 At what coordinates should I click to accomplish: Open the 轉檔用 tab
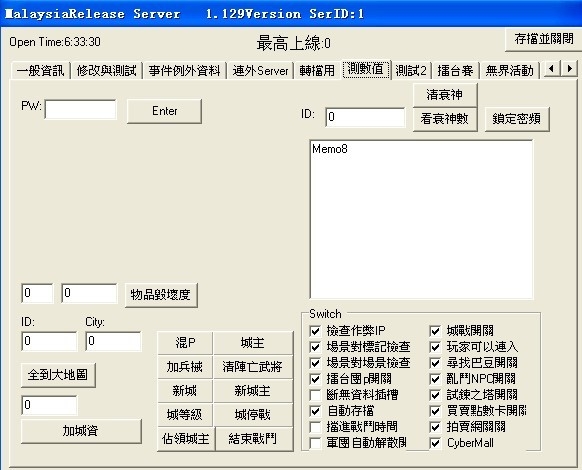click(x=317, y=71)
